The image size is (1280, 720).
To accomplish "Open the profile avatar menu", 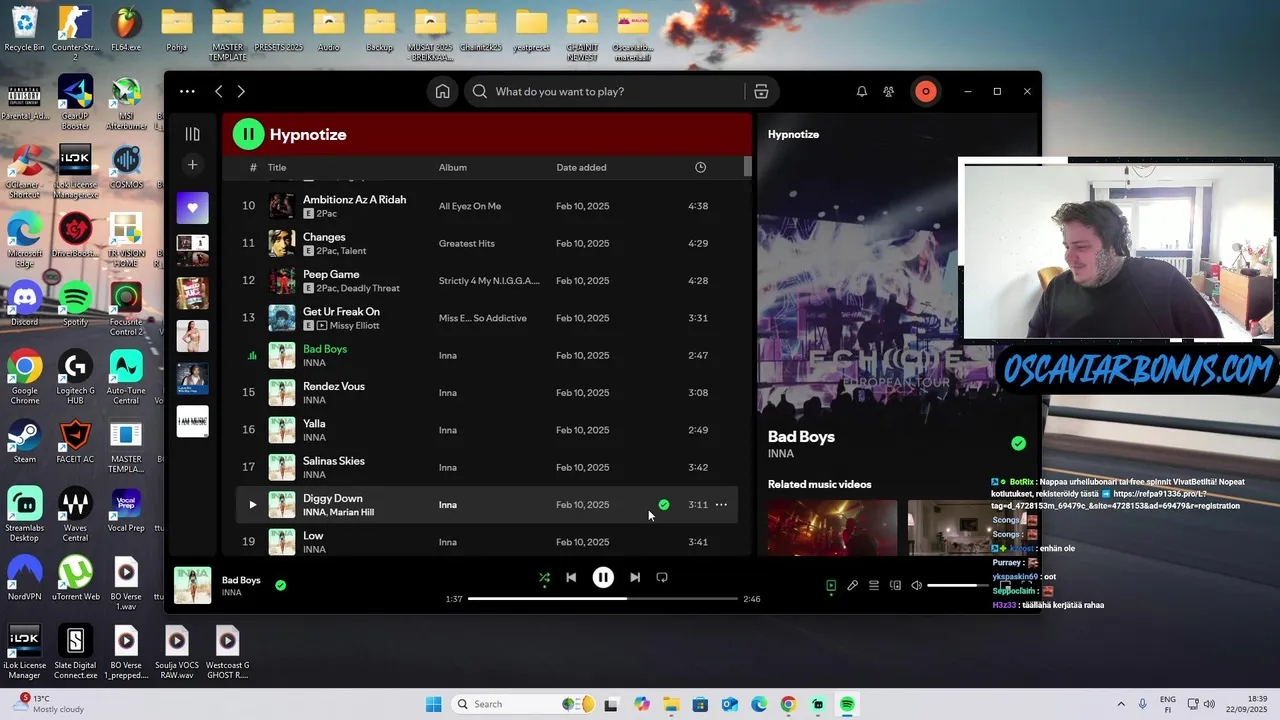I will [926, 91].
